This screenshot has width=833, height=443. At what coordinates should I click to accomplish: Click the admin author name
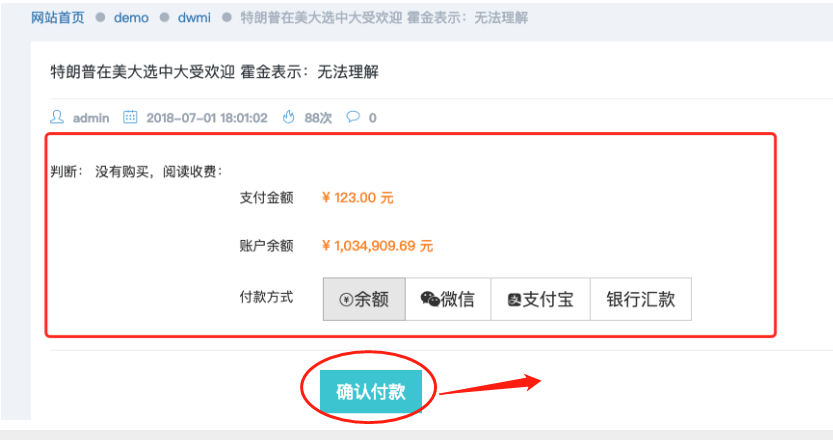91,117
